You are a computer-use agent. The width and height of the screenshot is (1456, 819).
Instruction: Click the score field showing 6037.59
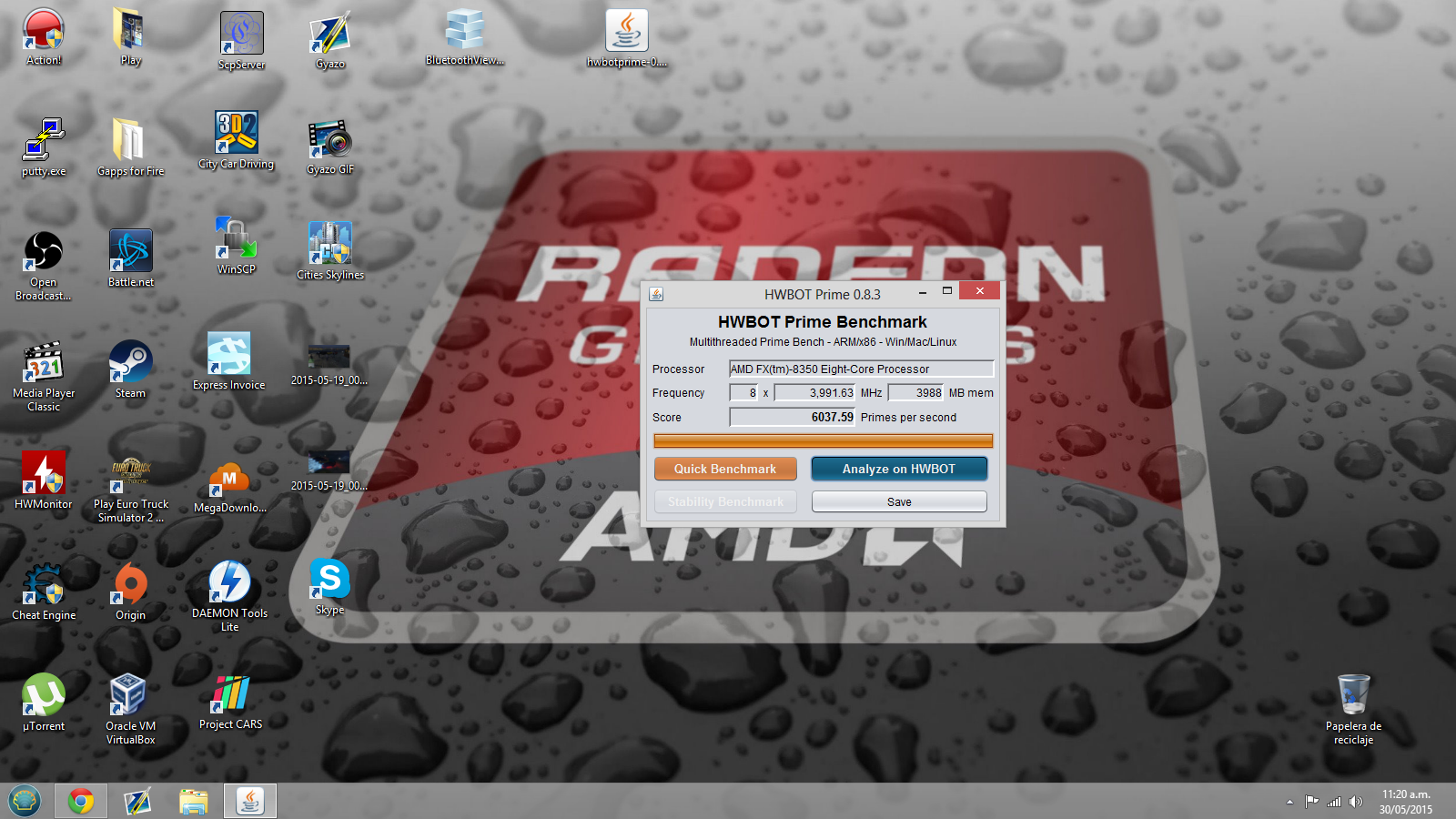click(793, 417)
